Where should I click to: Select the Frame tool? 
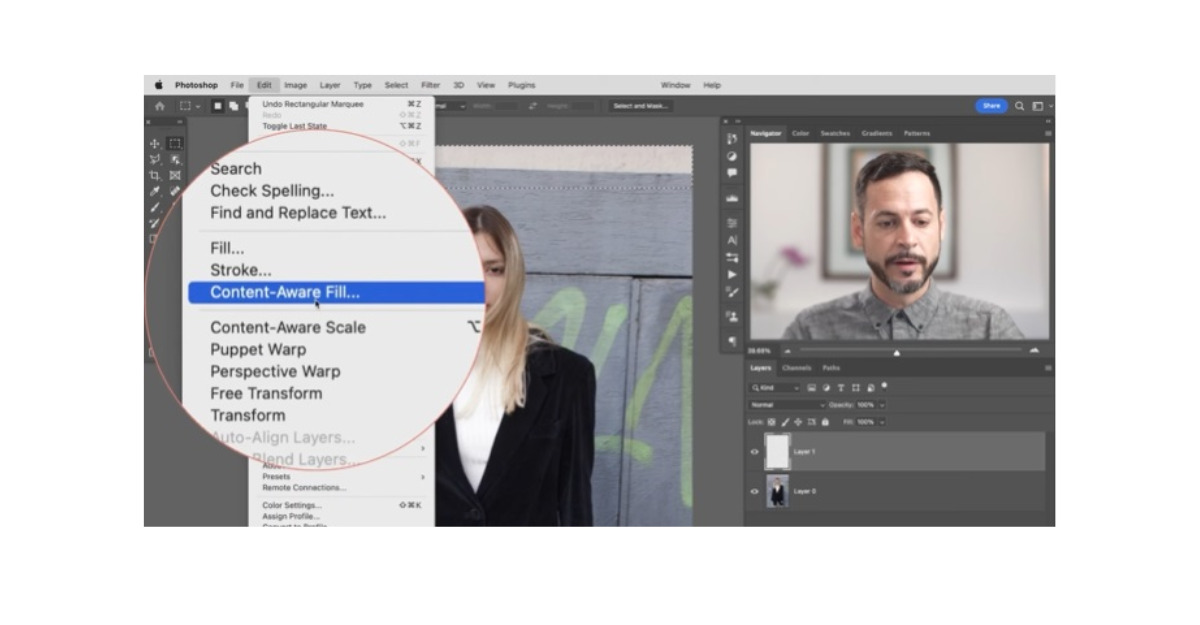click(175, 175)
